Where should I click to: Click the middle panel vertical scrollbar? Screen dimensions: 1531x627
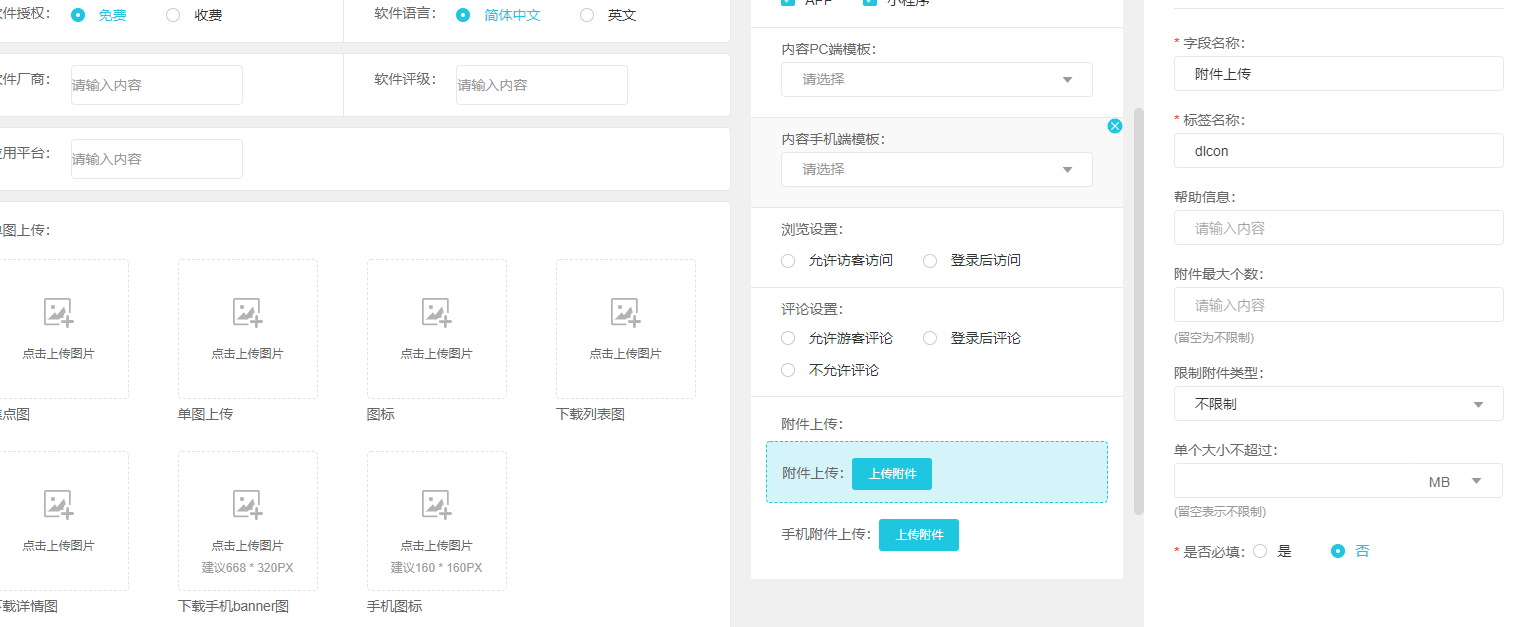(x=1138, y=310)
